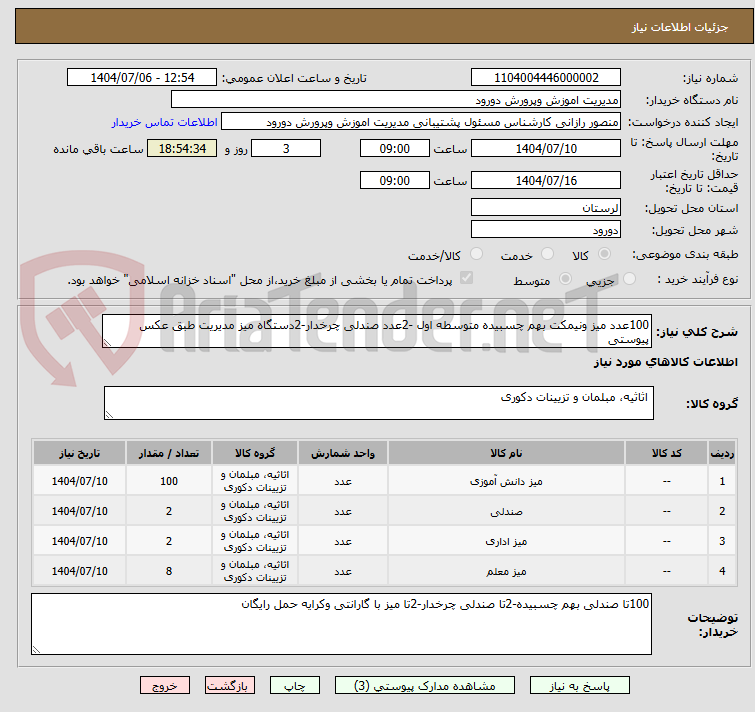Click the شماره نیاز number field
Screen dimensions: 755x712
545,78
